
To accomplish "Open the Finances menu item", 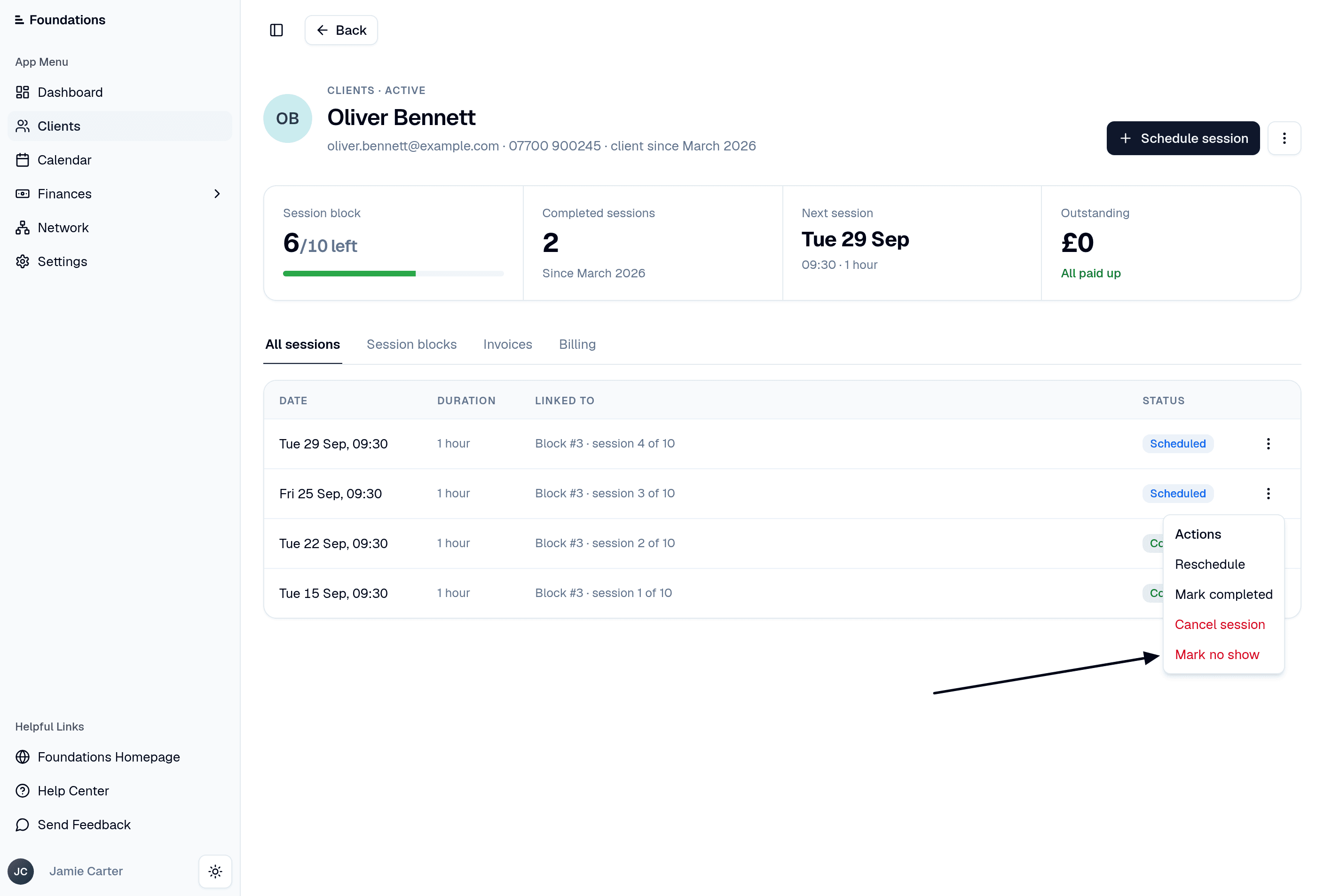I will [119, 194].
